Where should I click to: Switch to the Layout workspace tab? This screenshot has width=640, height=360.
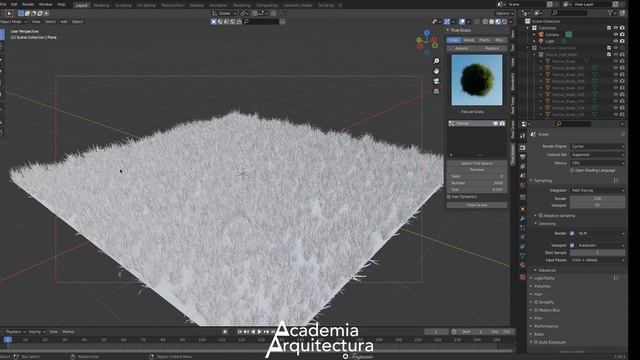(x=82, y=5)
